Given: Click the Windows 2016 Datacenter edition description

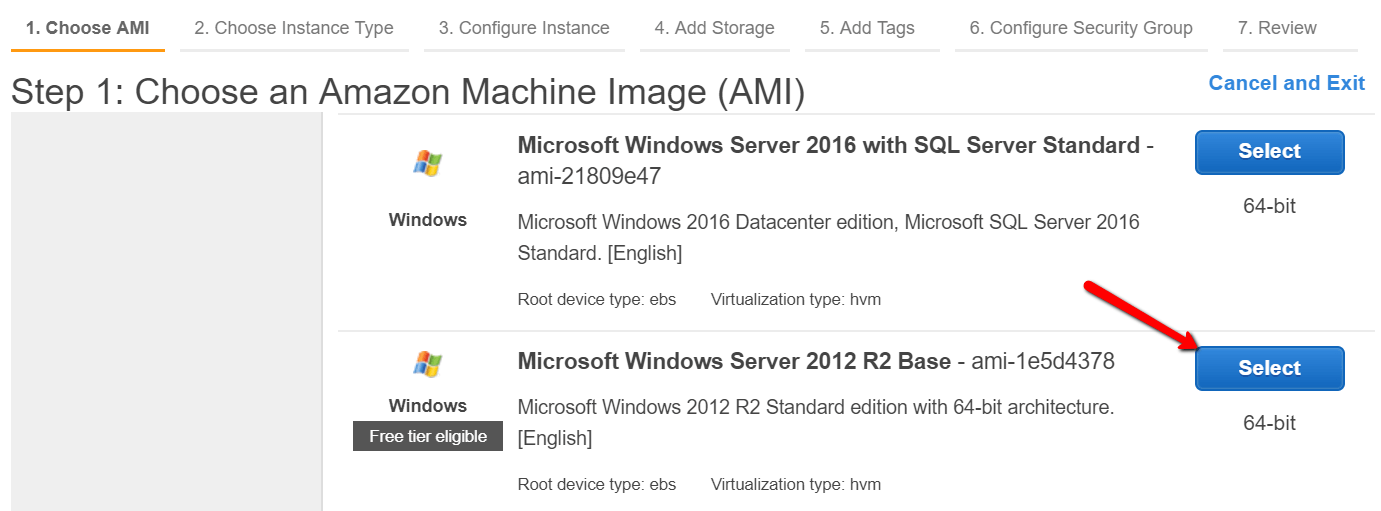Looking at the screenshot, I should [828, 237].
